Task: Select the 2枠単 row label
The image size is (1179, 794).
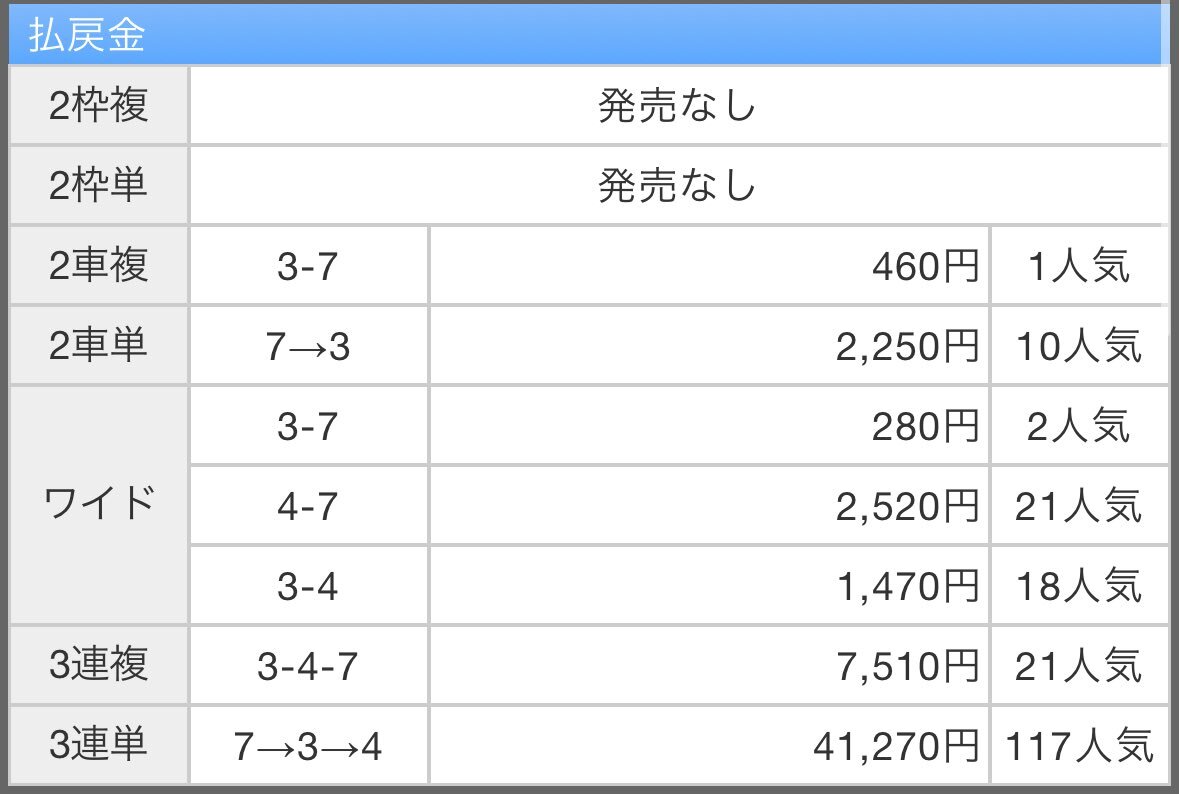Action: pos(99,185)
